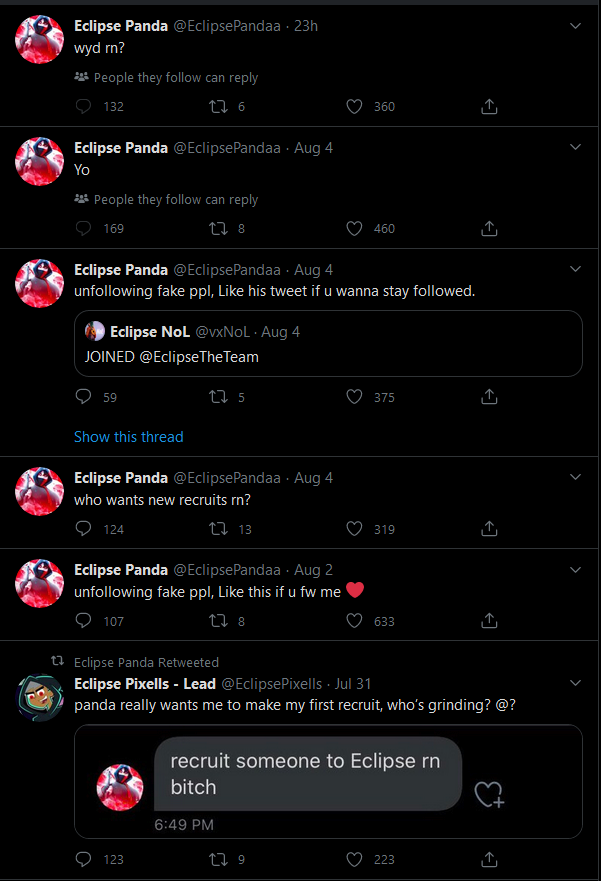Click the "Show this thread" link
This screenshot has height=881, width=601.
[x=129, y=437]
